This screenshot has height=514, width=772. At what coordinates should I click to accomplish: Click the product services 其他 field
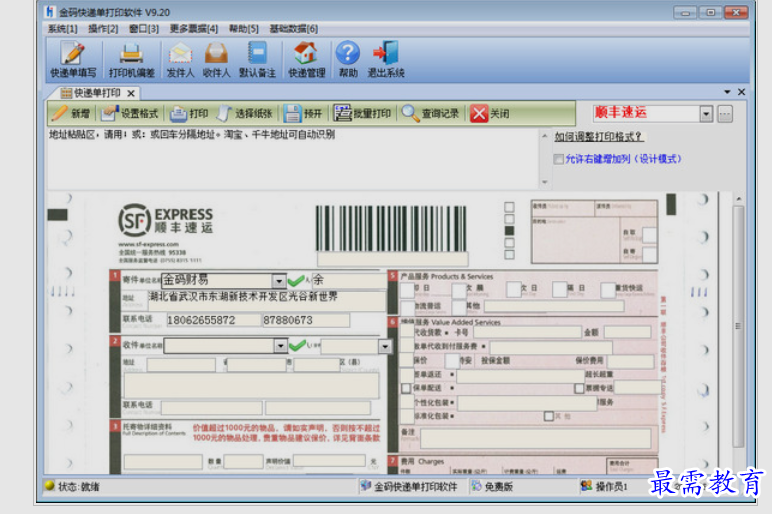click(554, 306)
